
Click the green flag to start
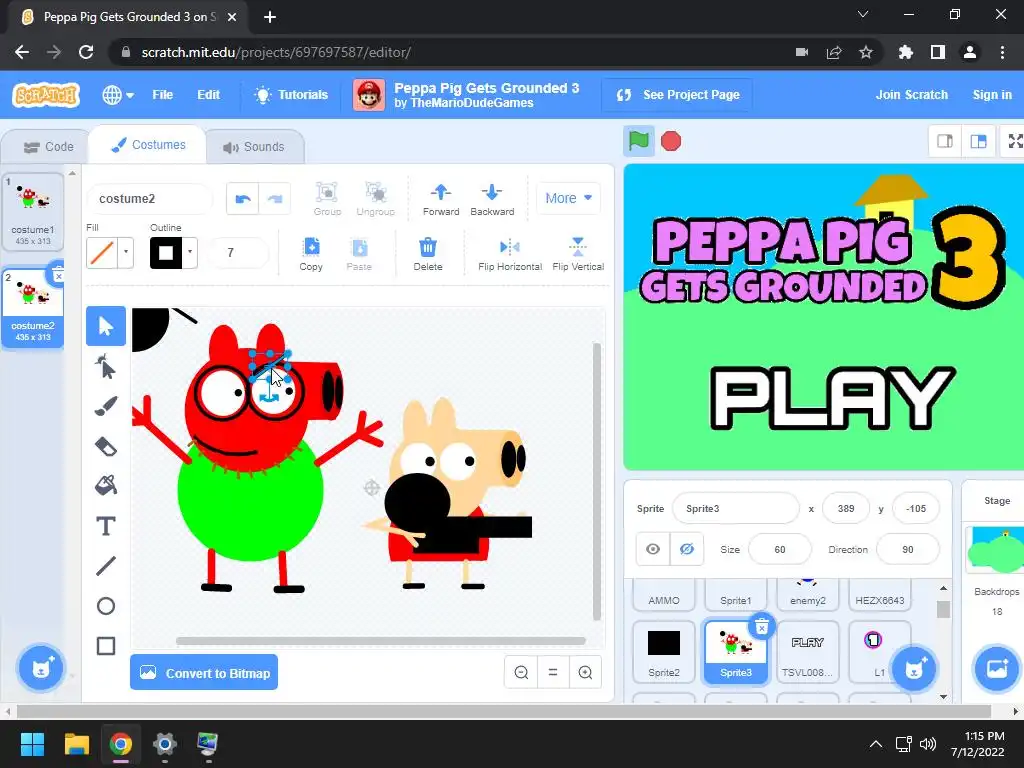coord(639,141)
